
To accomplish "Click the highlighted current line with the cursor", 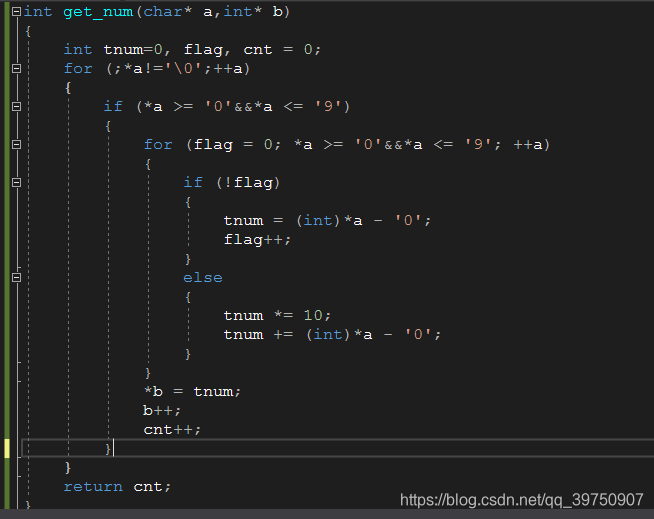I will (x=337, y=448).
